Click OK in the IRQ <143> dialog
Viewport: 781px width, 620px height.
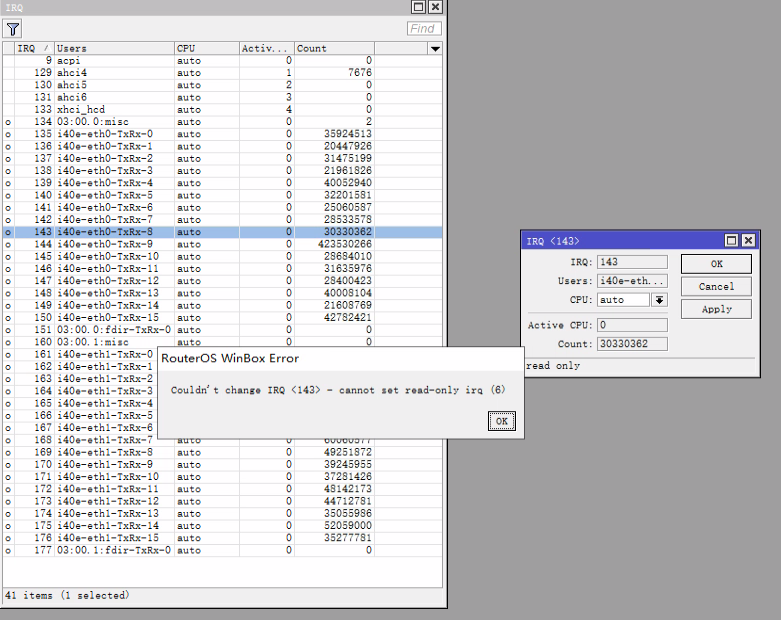tap(716, 264)
